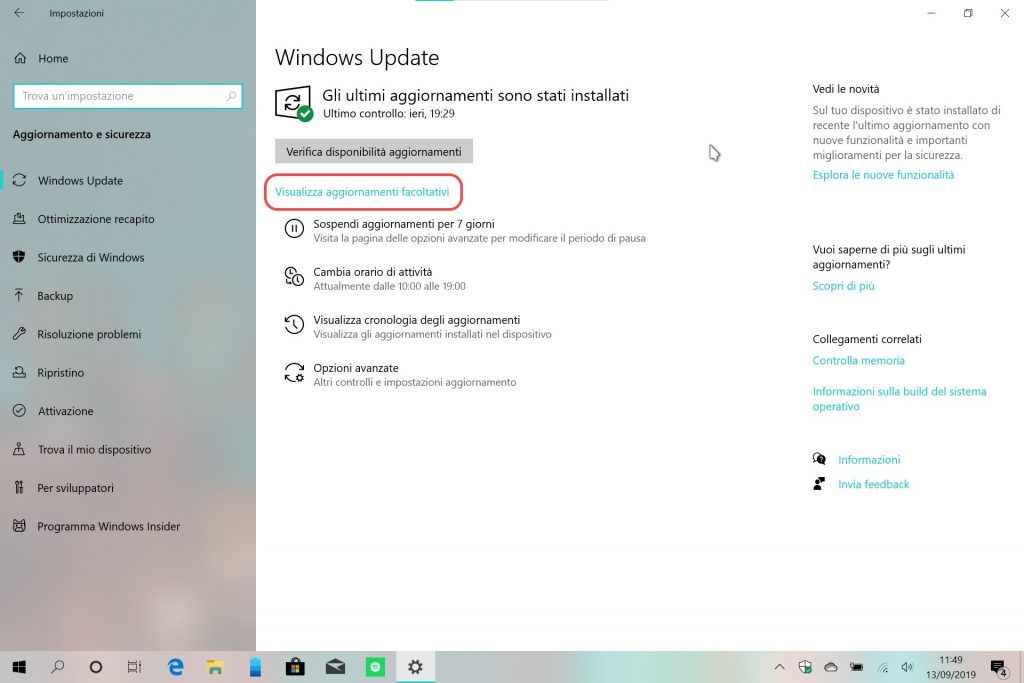Open Cambia orario di attività clock icon

(x=293, y=276)
